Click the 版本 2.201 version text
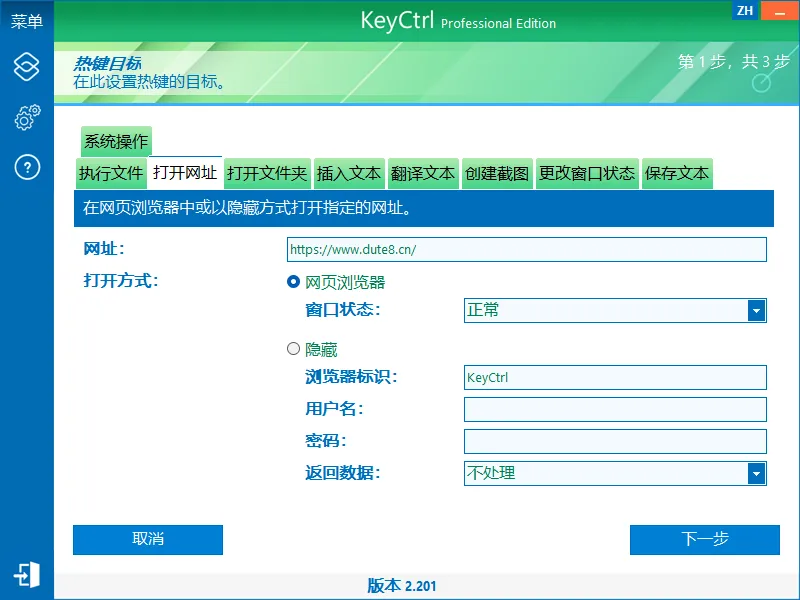Image resolution: width=800 pixels, height=600 pixels. (x=402, y=585)
